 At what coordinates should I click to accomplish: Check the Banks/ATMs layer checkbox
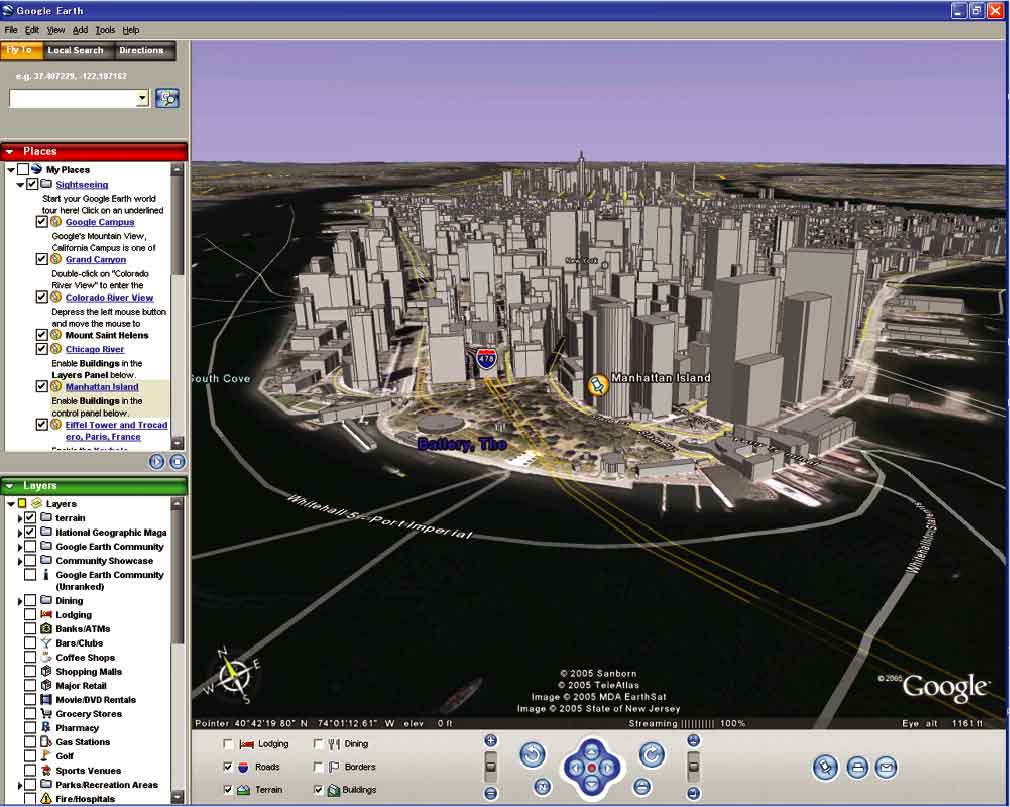pos(30,629)
